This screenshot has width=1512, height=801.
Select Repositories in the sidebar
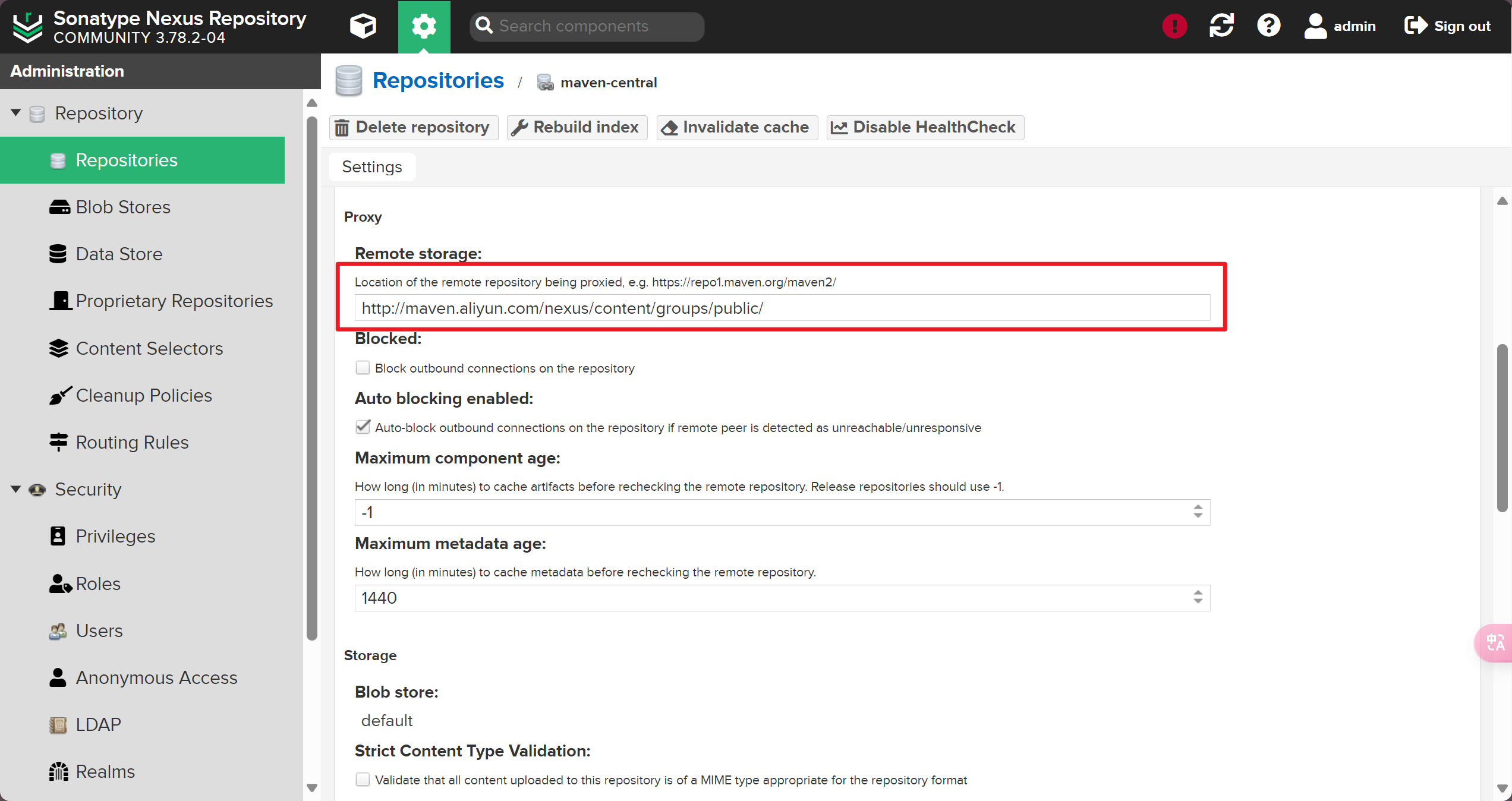click(143, 160)
